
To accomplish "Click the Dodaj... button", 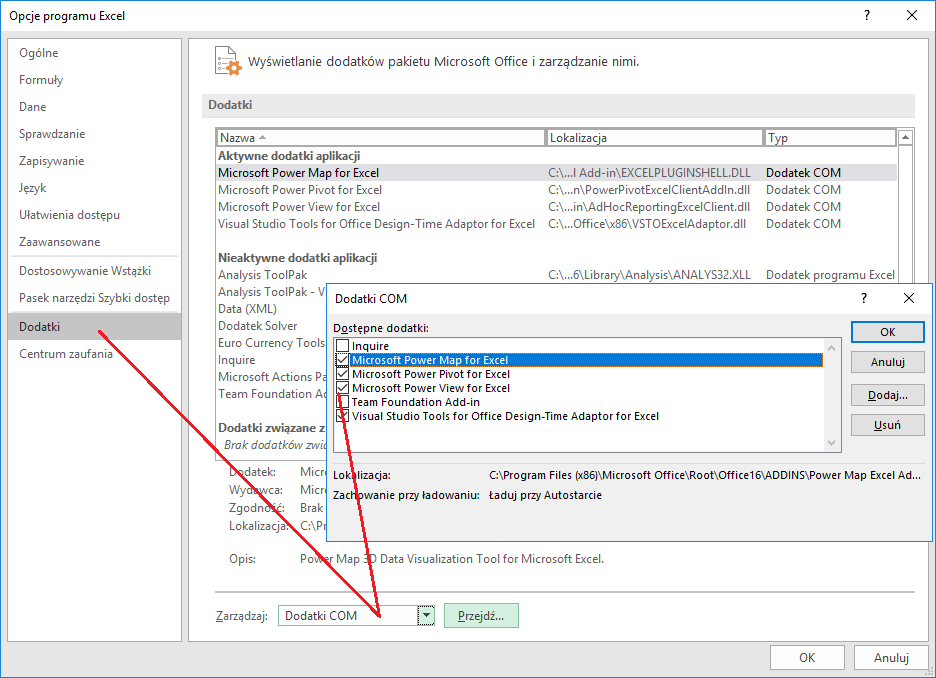I will coord(888,395).
